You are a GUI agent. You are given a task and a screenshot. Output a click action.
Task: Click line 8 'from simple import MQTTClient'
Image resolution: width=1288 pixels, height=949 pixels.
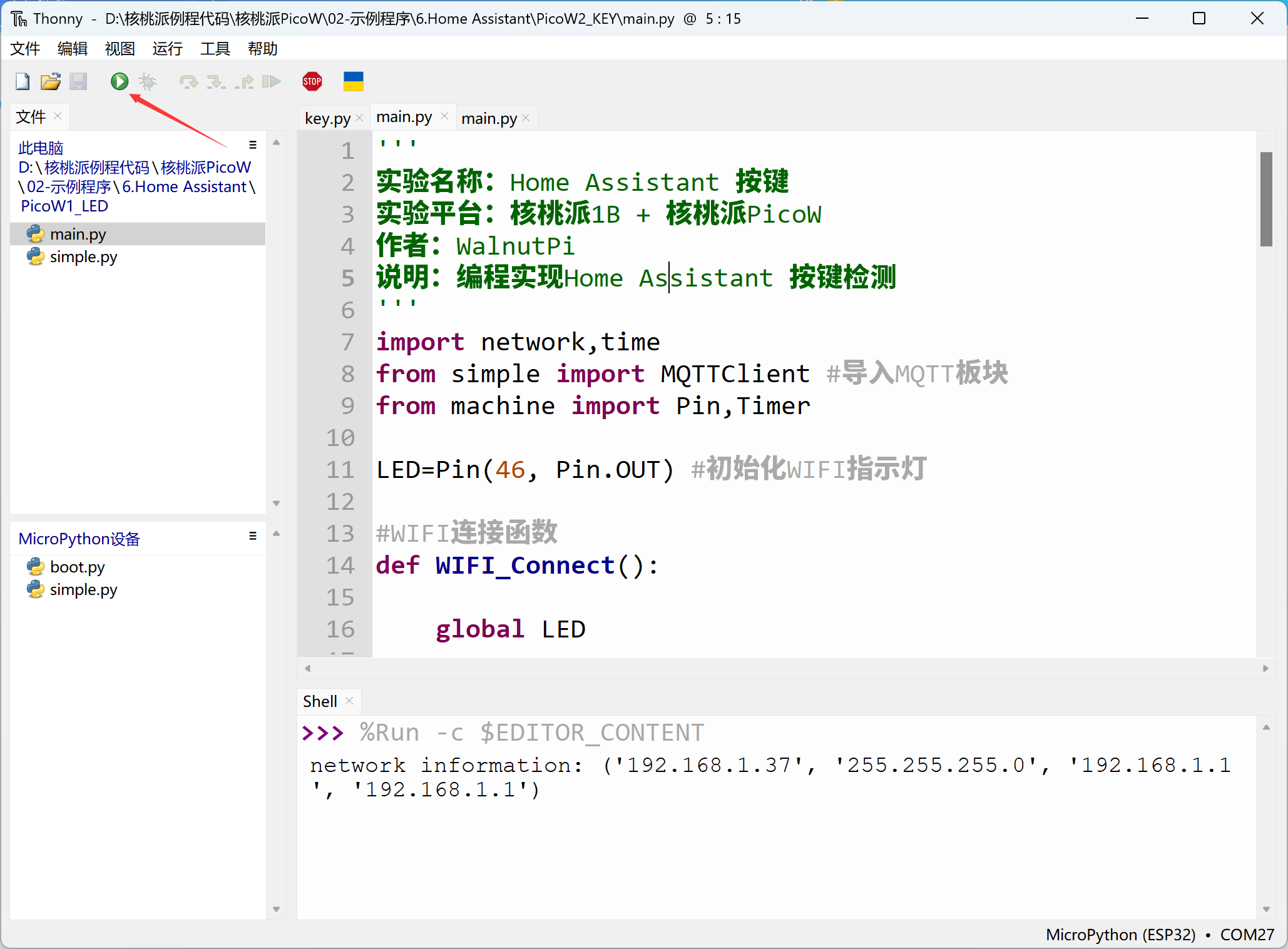593,374
